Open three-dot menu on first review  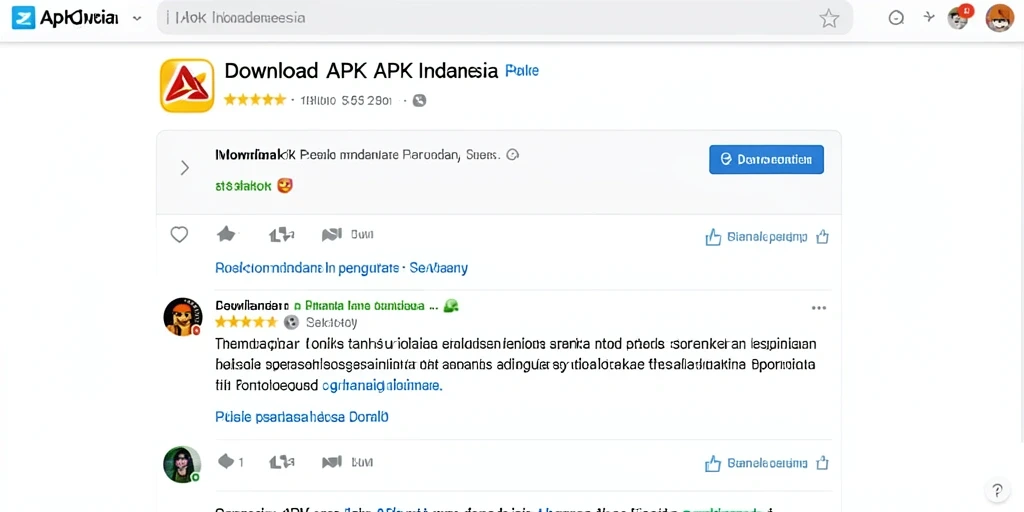pyautogui.click(x=818, y=308)
